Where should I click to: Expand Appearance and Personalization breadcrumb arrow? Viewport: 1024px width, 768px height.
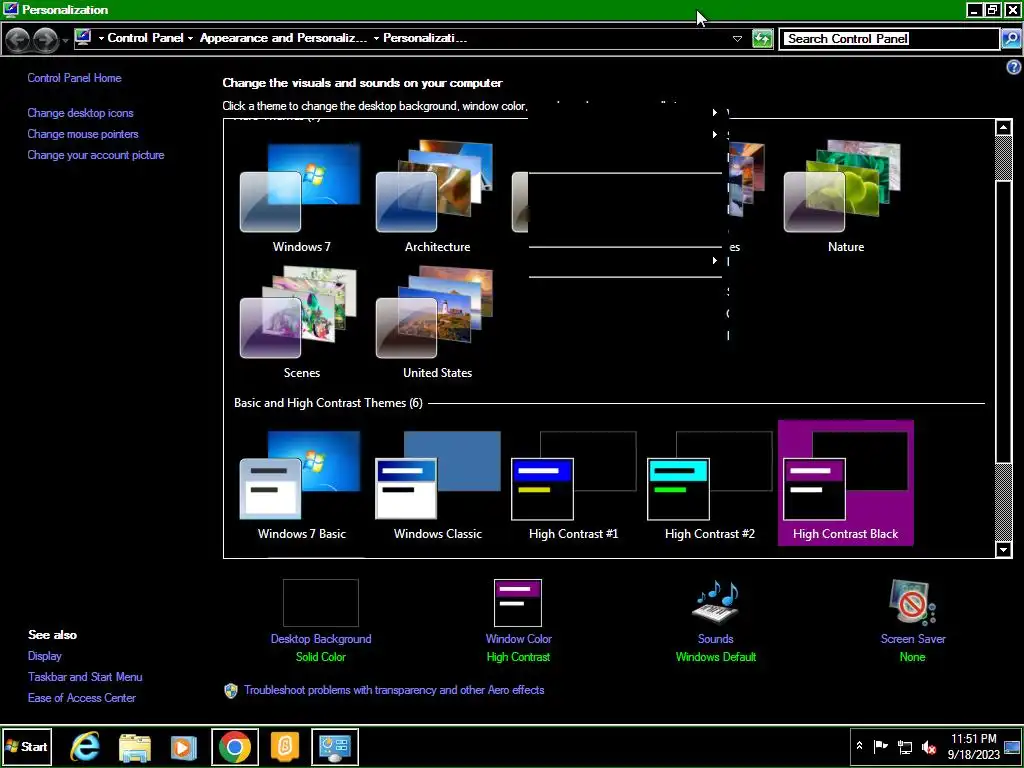[376, 39]
